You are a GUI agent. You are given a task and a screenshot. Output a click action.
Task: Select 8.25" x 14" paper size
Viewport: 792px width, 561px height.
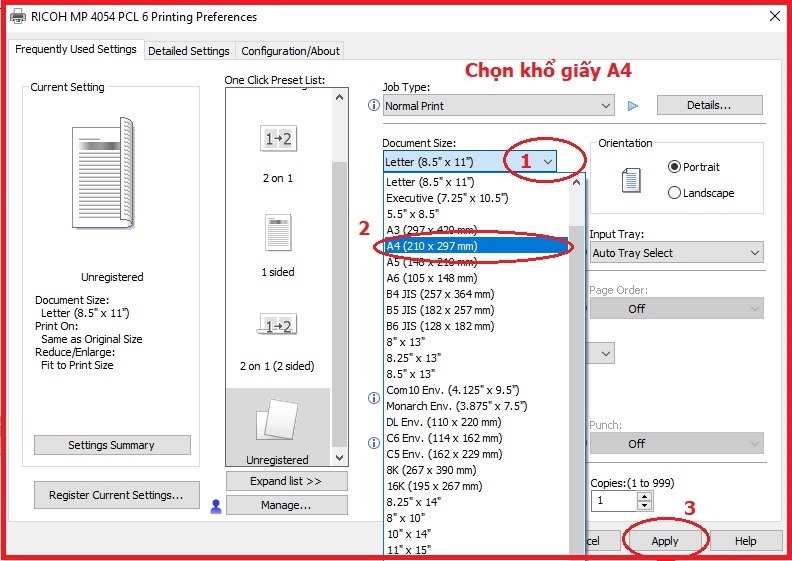click(476, 502)
